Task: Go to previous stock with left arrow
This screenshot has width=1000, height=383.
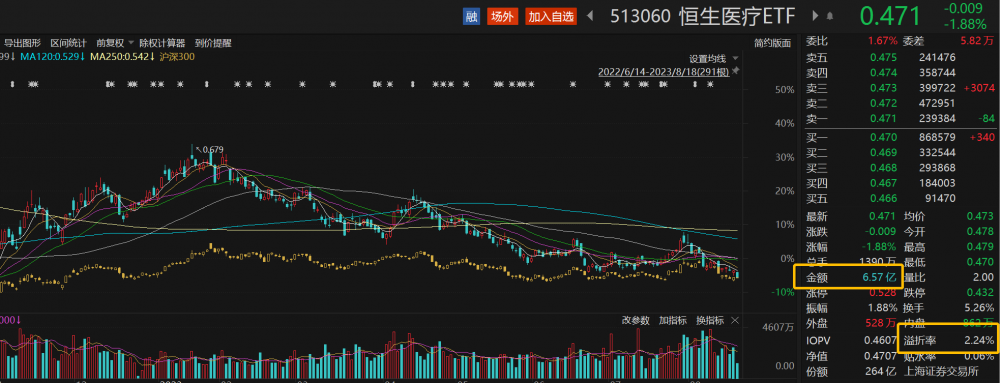Action: click(591, 16)
